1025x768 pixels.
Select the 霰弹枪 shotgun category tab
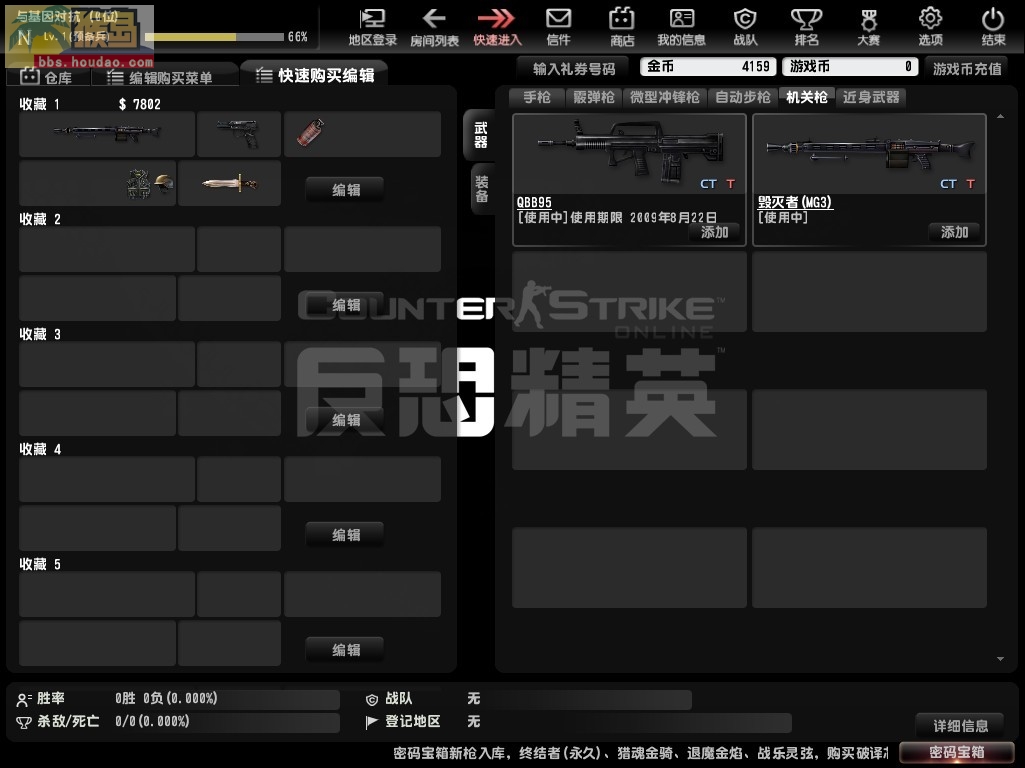pos(594,97)
